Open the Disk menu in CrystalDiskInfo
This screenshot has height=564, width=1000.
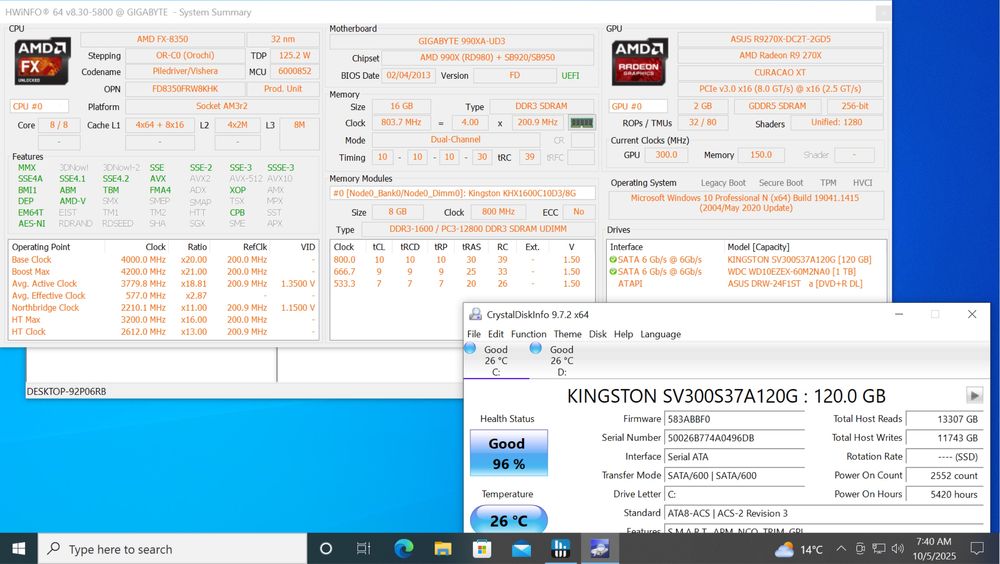(x=598, y=334)
